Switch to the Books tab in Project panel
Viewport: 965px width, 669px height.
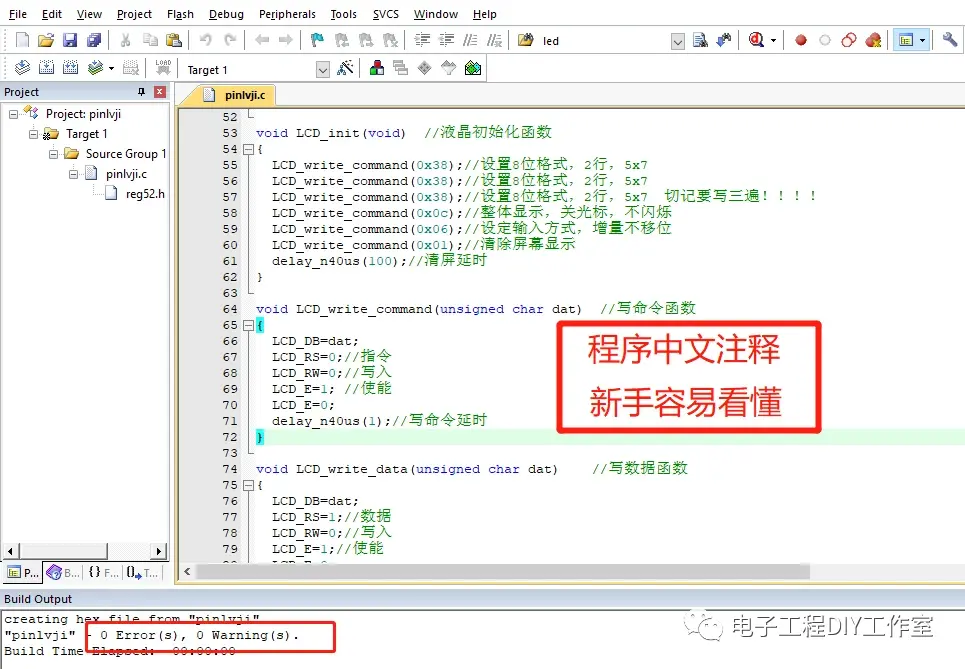(x=63, y=572)
